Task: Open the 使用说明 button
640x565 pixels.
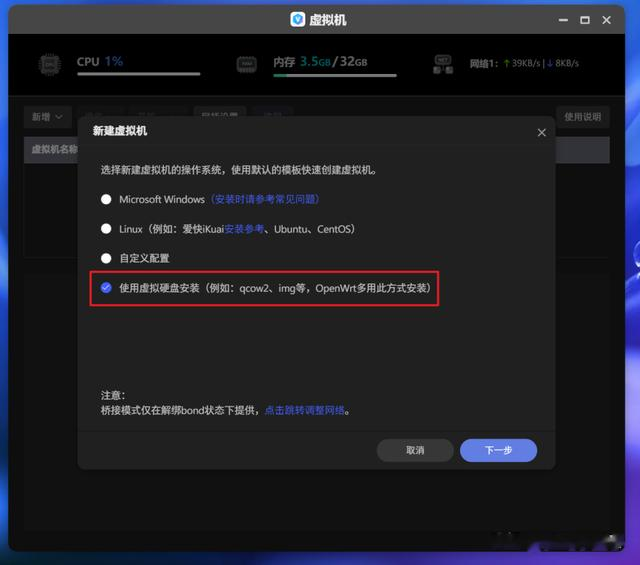Action: pos(582,117)
